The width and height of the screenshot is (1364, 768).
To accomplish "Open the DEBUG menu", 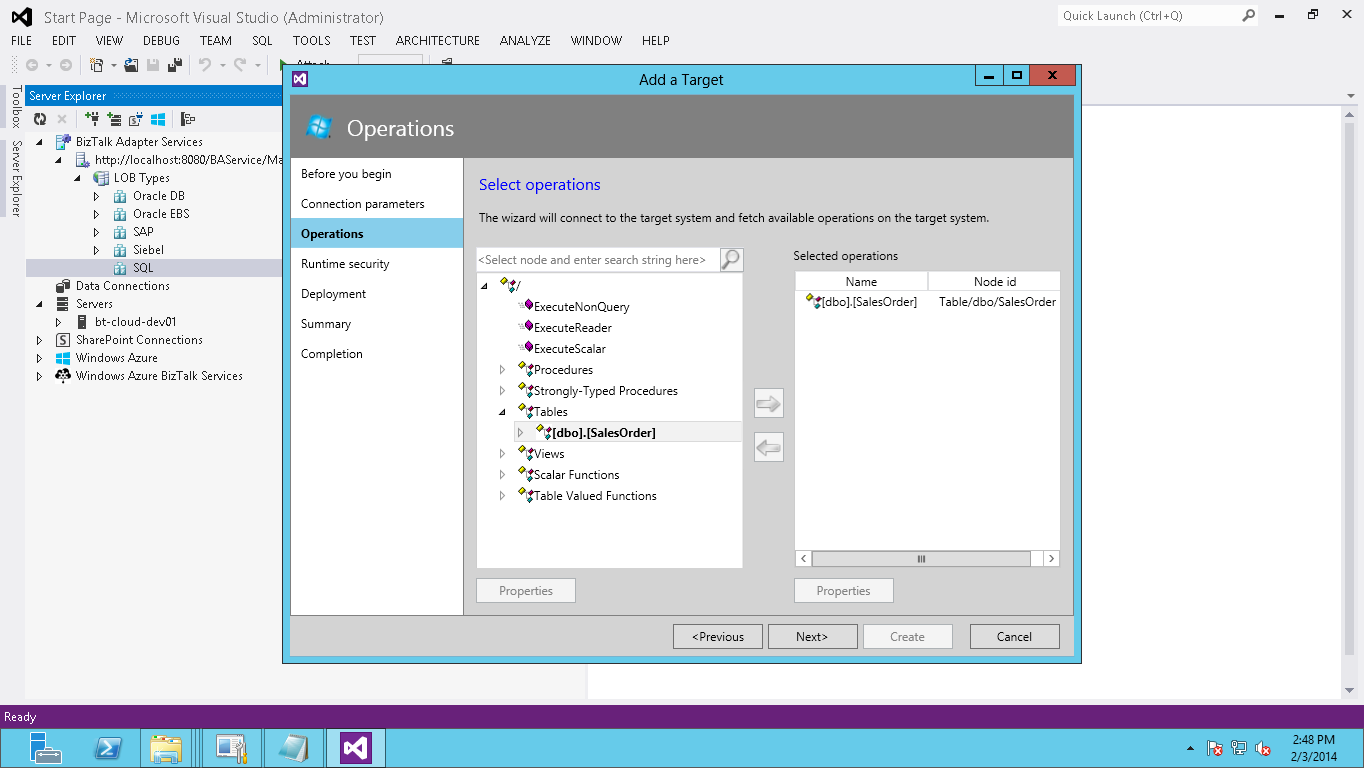I will coord(161,41).
